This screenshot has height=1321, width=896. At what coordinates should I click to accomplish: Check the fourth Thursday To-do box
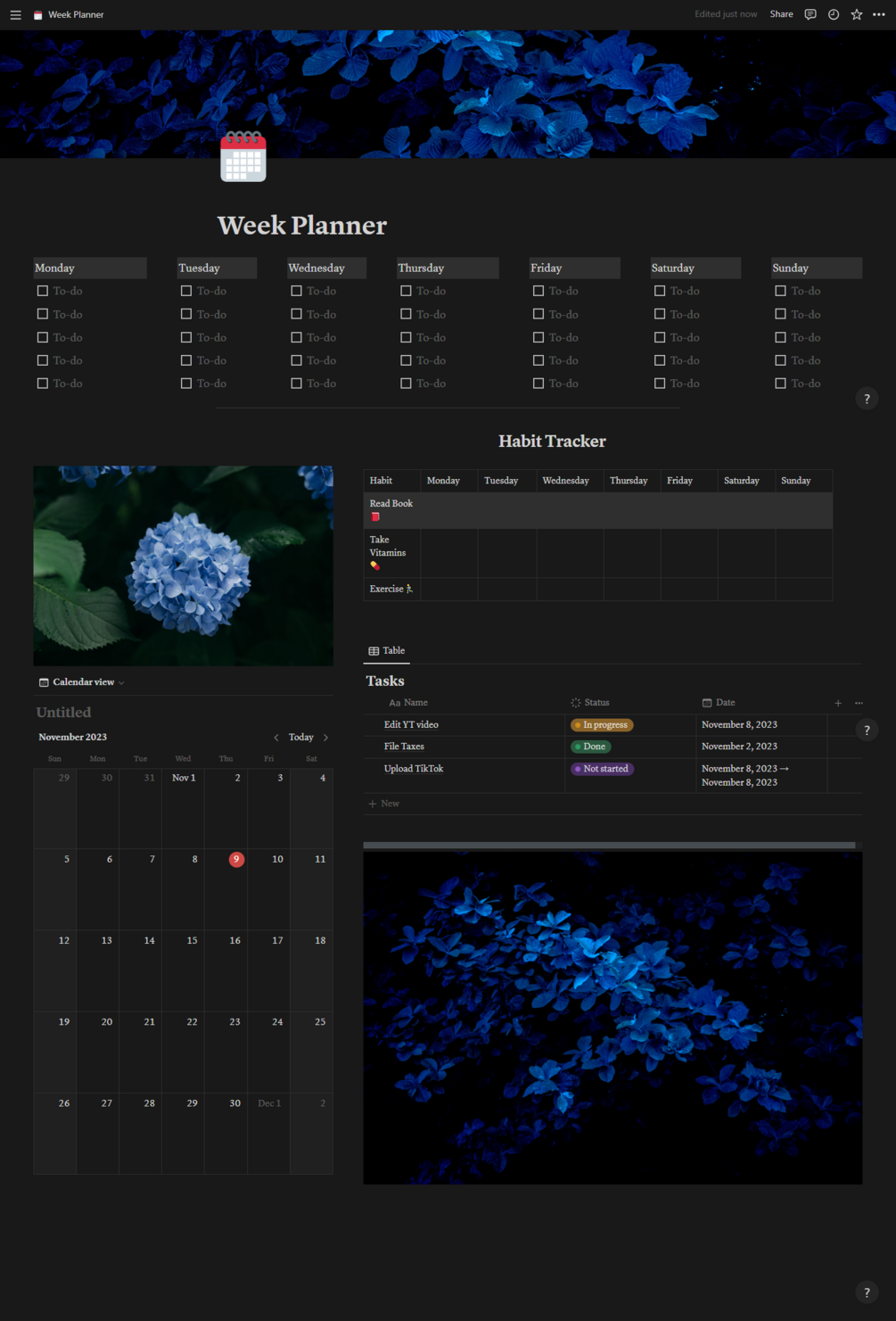406,360
